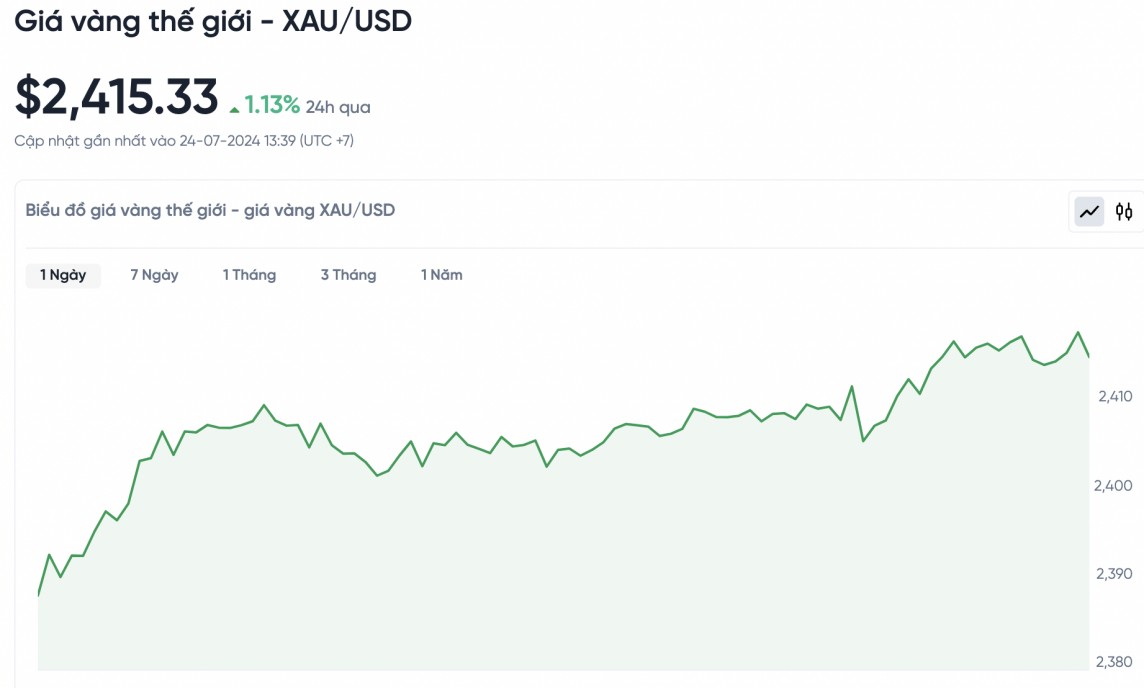Click the "Biểu đồ giá vàng thế giới" chart title

tap(210, 210)
